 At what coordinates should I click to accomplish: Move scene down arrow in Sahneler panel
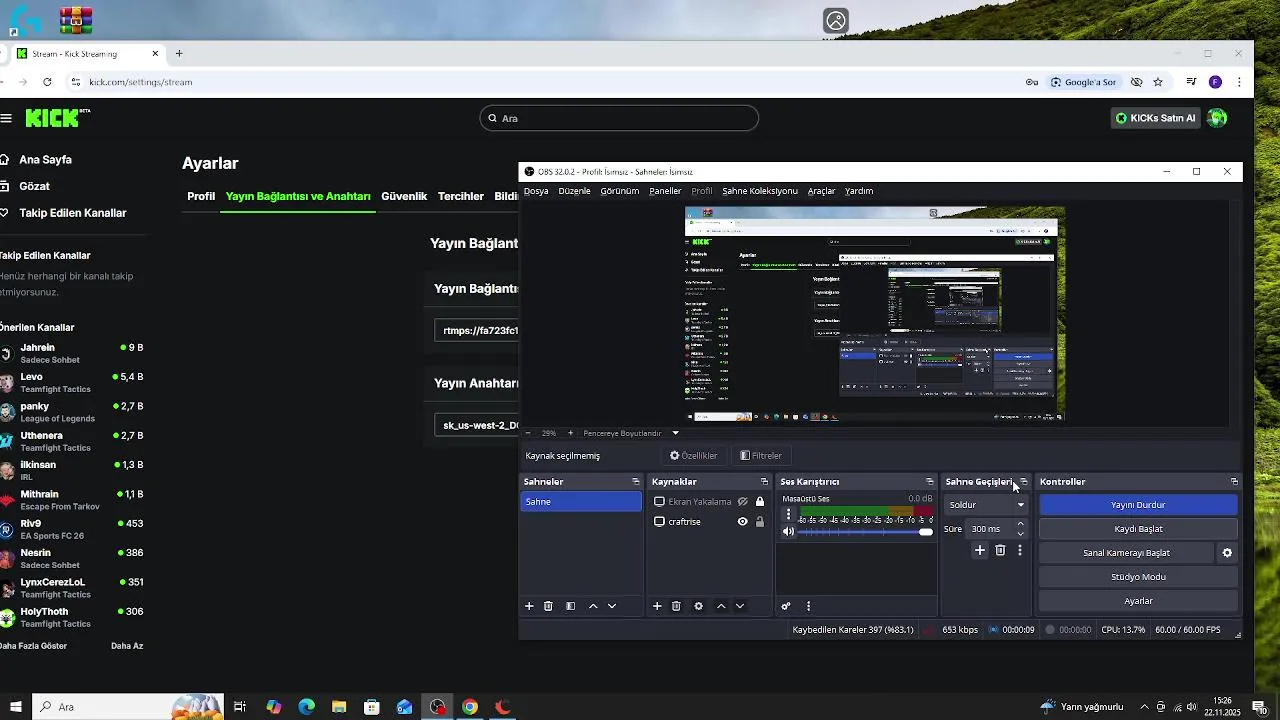pyautogui.click(x=612, y=606)
